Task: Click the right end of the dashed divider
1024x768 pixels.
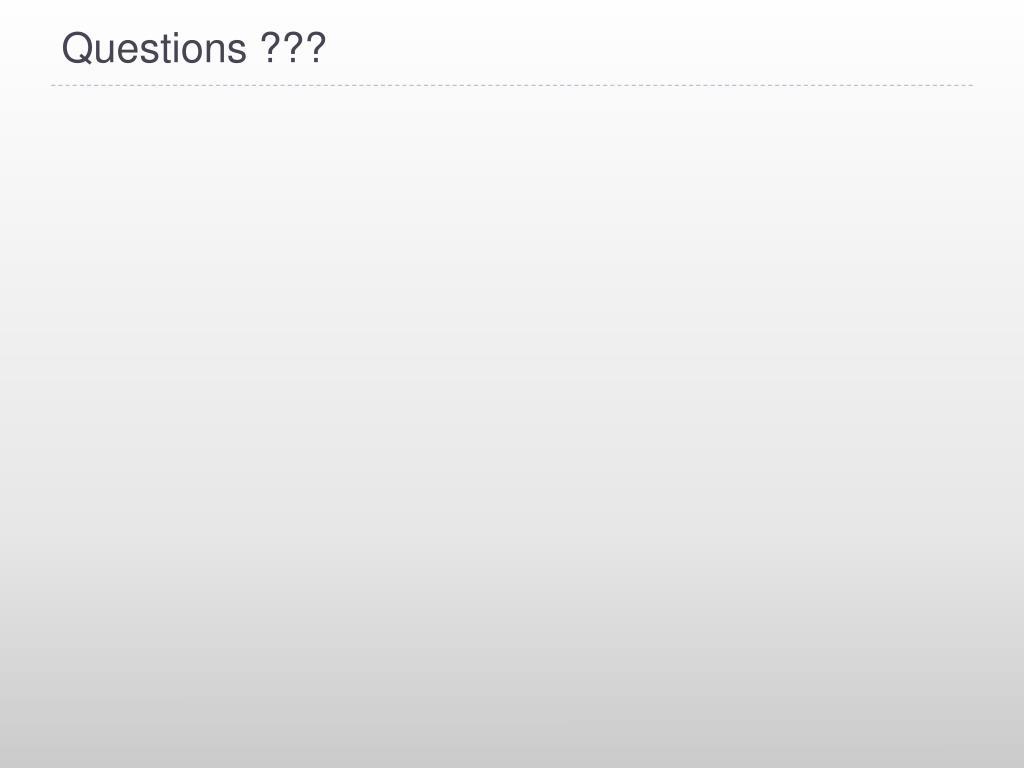Action: coord(971,85)
